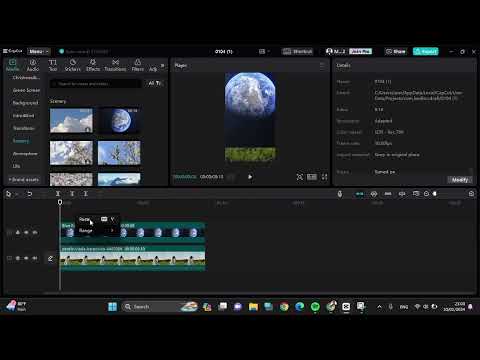Toggle auto snapping icon

[x=374, y=194]
